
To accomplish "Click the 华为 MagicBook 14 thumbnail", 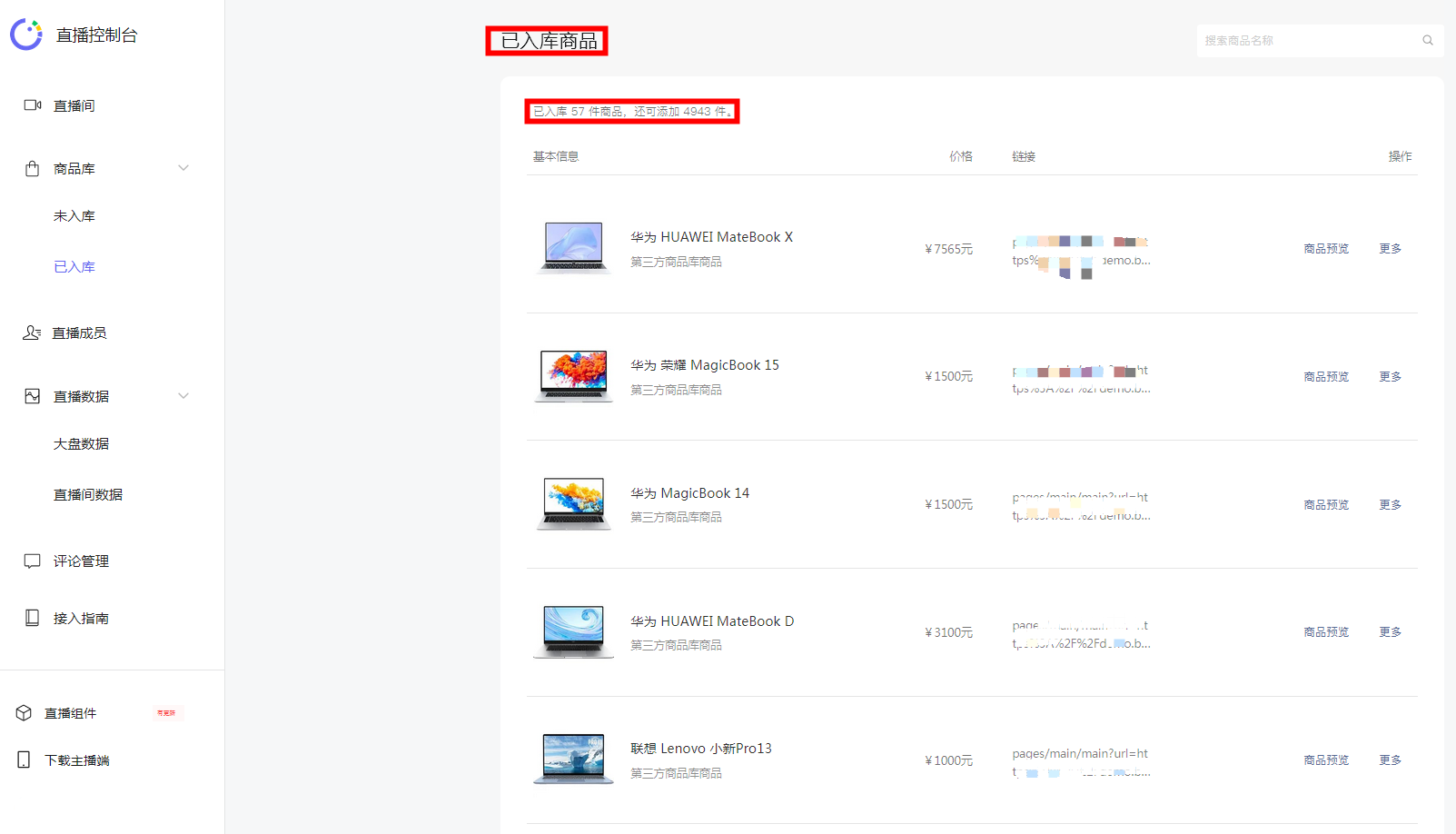I will [574, 503].
